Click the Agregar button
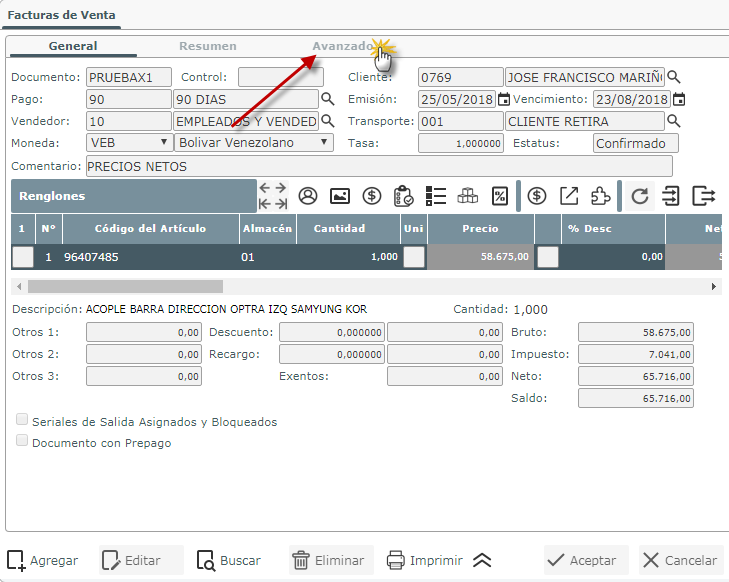The image size is (729, 582). 42,560
